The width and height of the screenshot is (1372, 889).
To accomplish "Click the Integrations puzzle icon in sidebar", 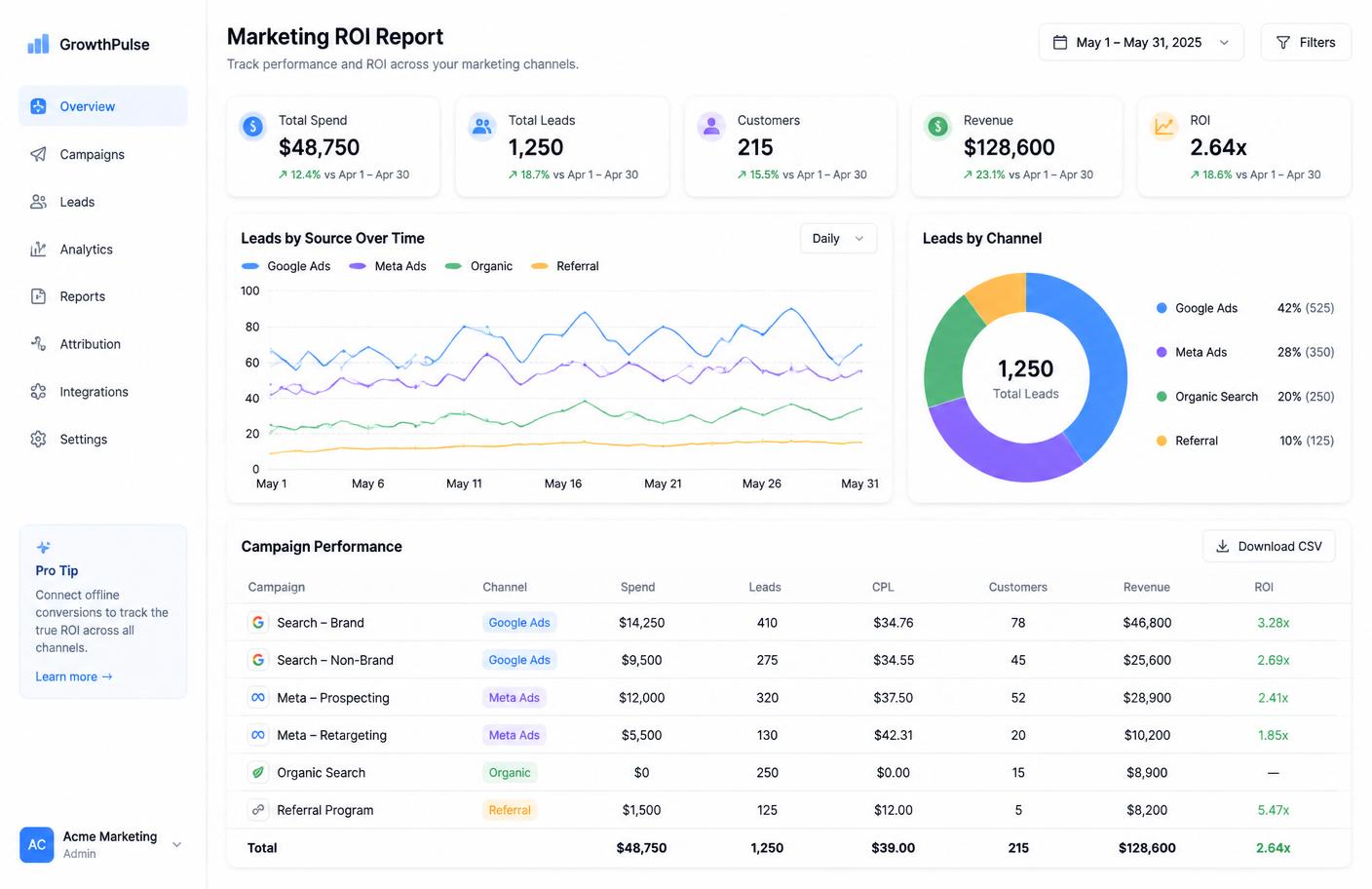I will pyautogui.click(x=38, y=392).
